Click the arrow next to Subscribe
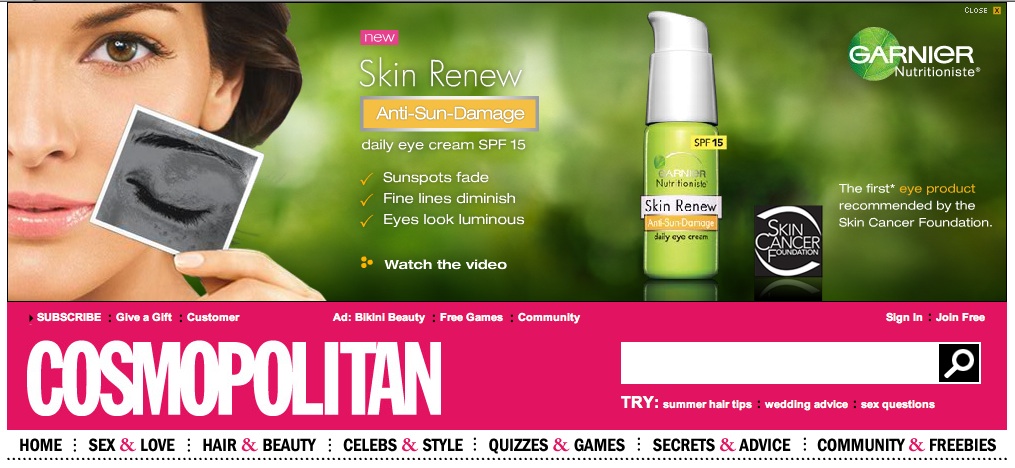Viewport: 1015px width, 468px height. pyautogui.click(x=31, y=318)
